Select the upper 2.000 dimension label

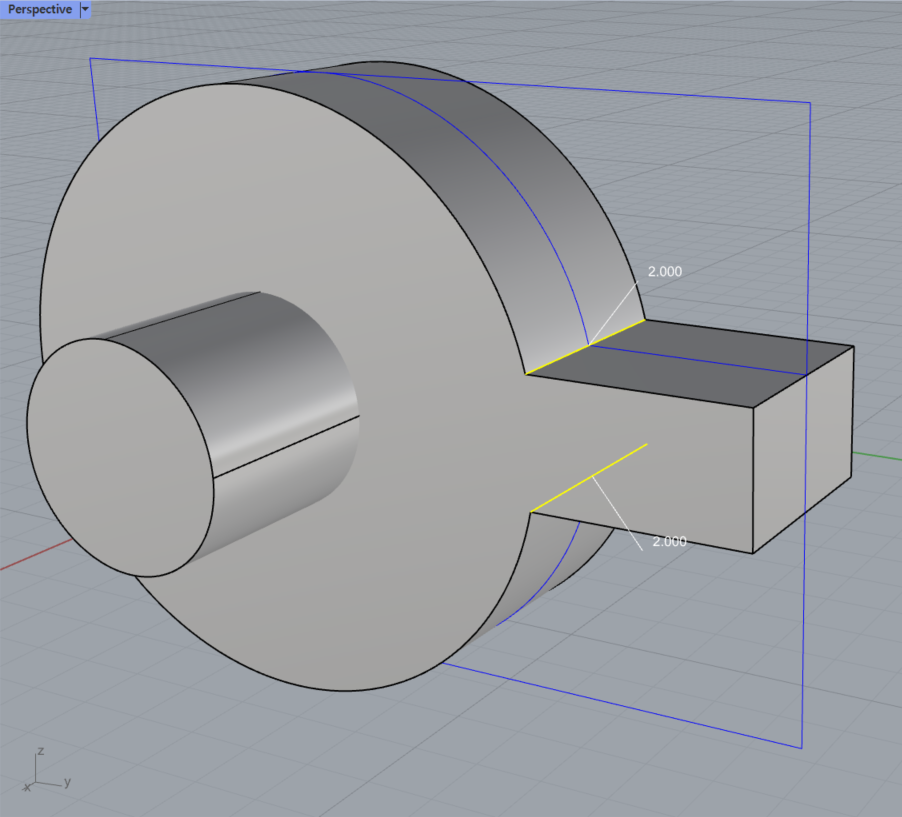coord(664,271)
